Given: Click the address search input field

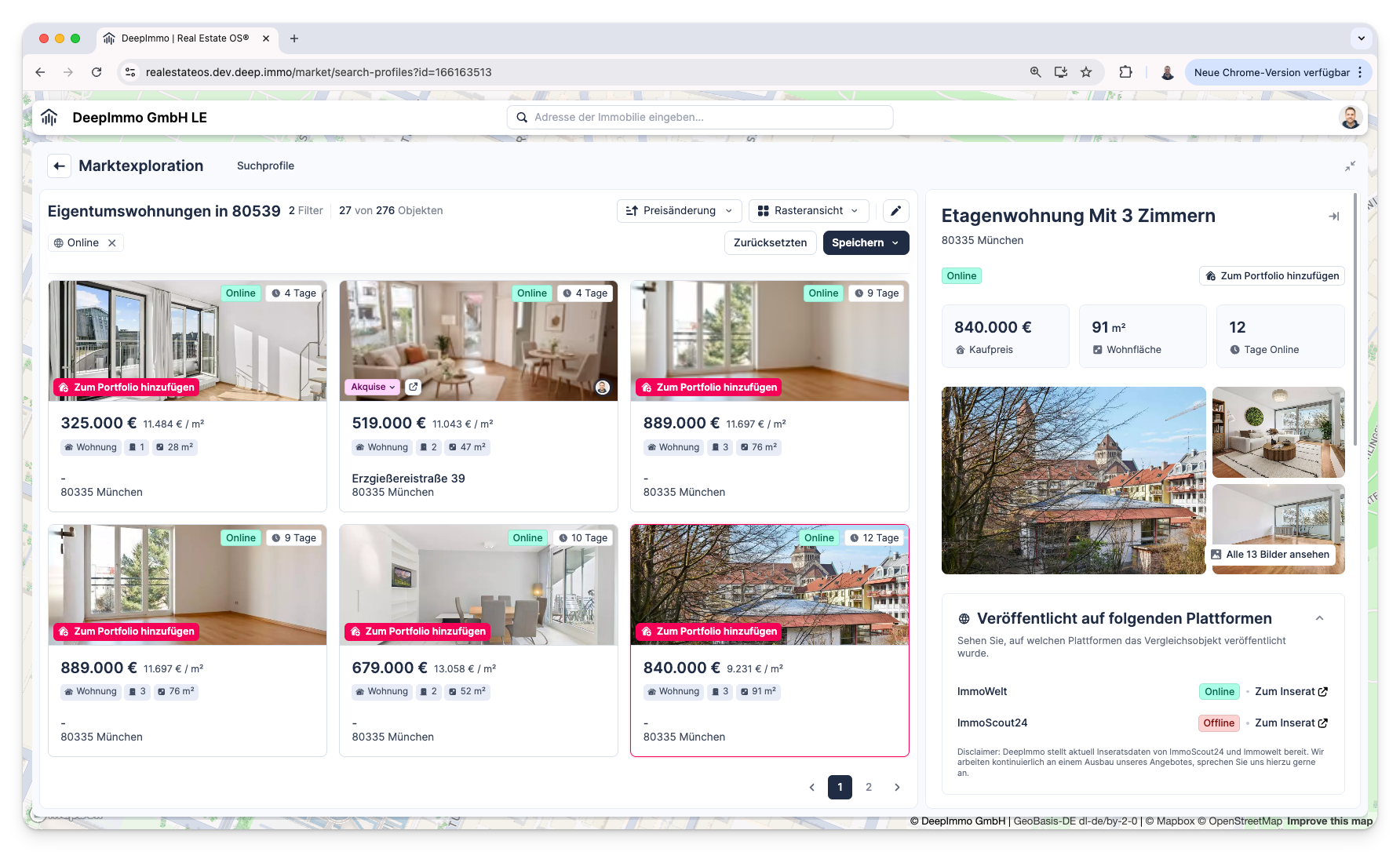Looking at the screenshot, I should 700,118.
